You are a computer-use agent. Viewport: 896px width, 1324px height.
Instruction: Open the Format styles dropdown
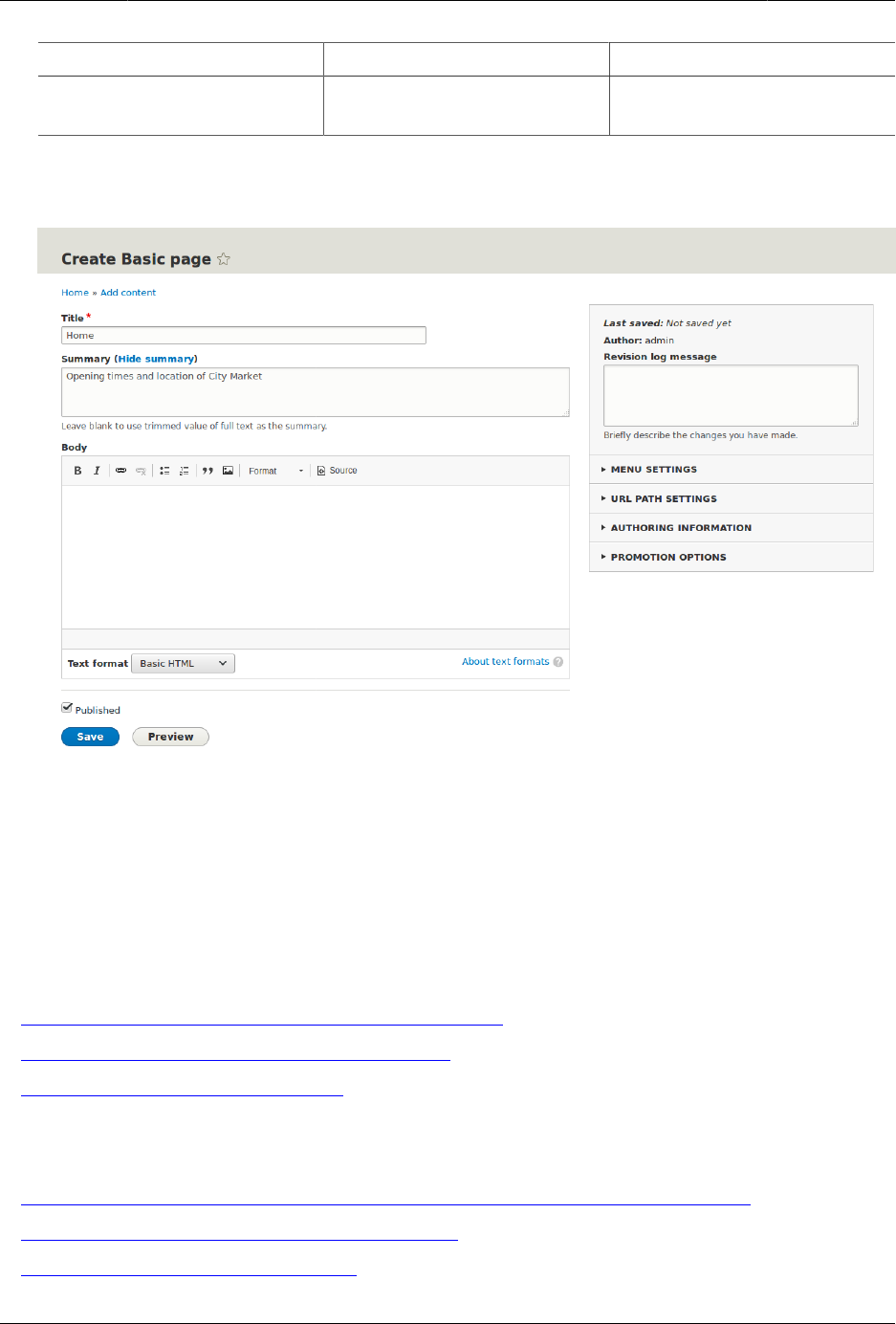click(275, 471)
